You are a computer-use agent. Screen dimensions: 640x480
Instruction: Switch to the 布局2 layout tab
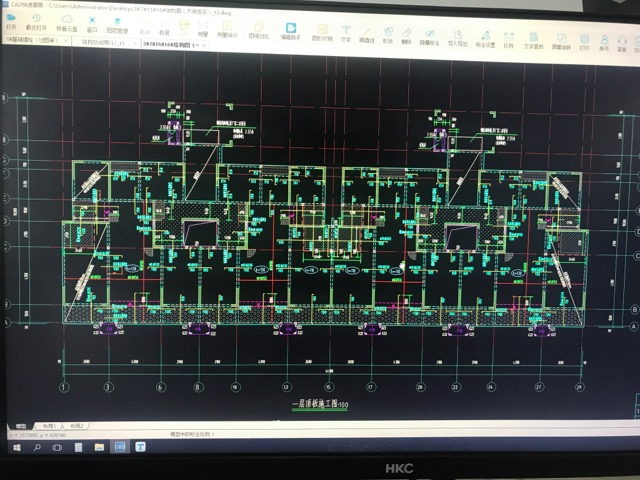point(76,426)
